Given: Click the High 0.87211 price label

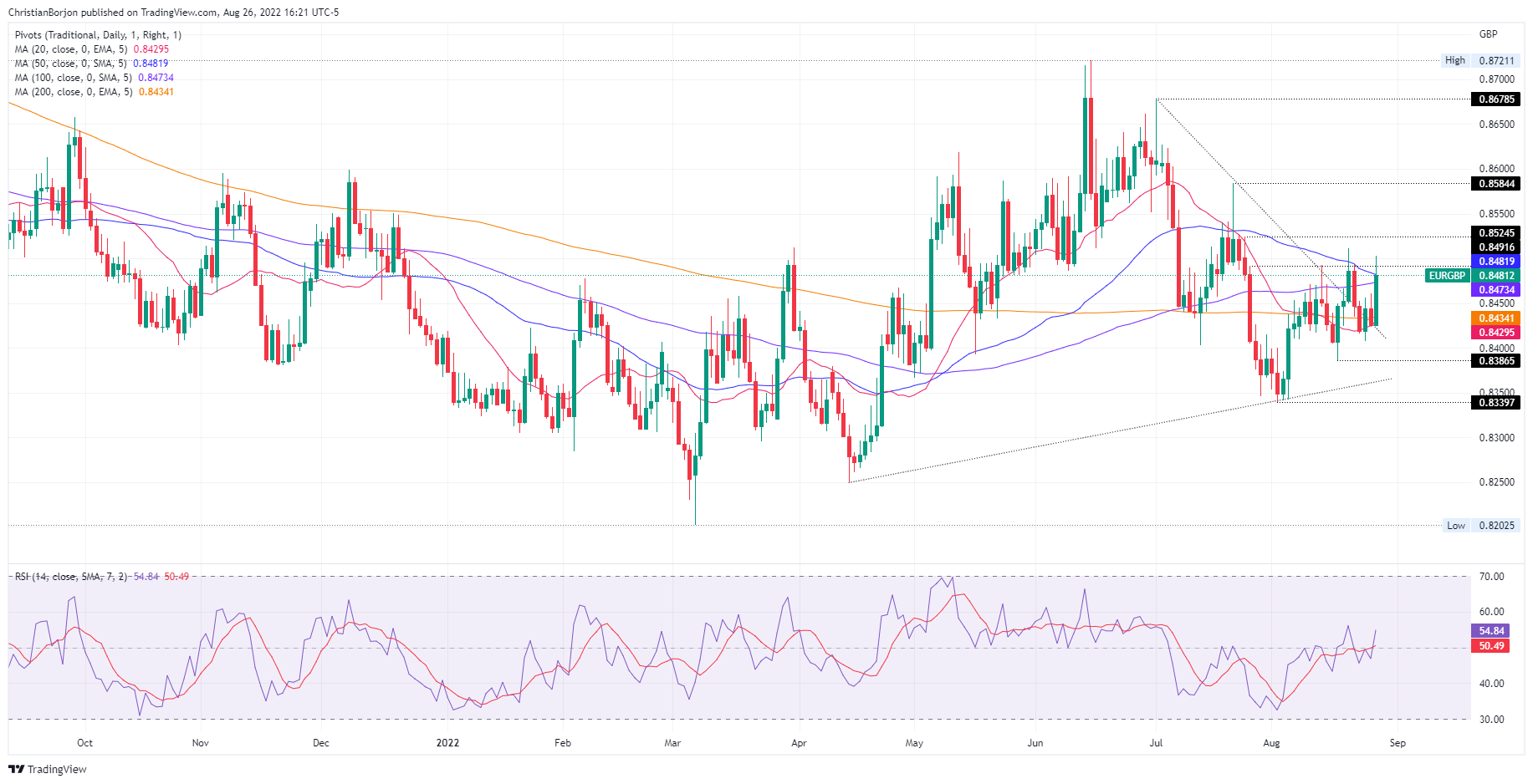Looking at the screenshot, I should tap(1481, 60).
